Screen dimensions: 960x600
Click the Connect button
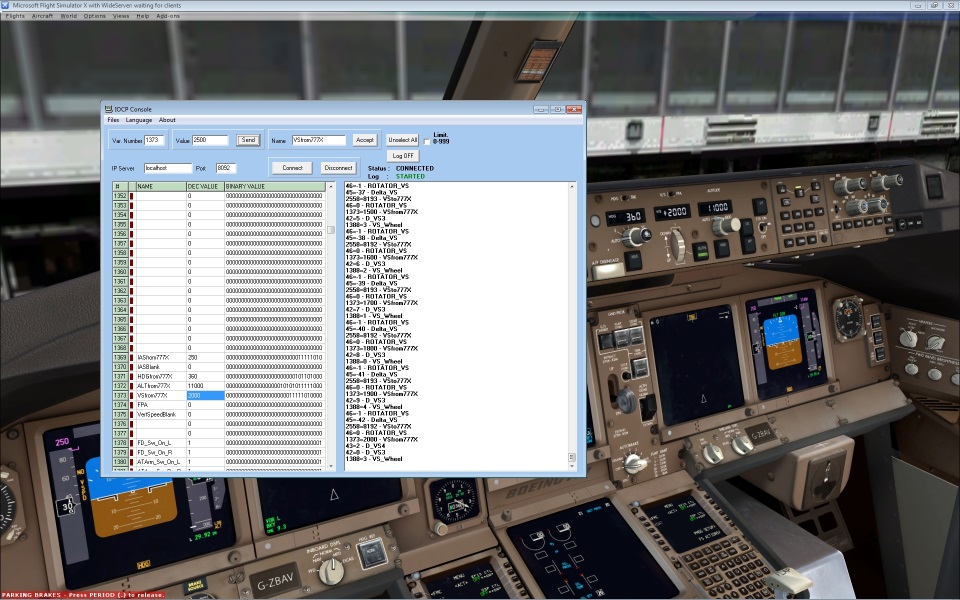tap(290, 167)
